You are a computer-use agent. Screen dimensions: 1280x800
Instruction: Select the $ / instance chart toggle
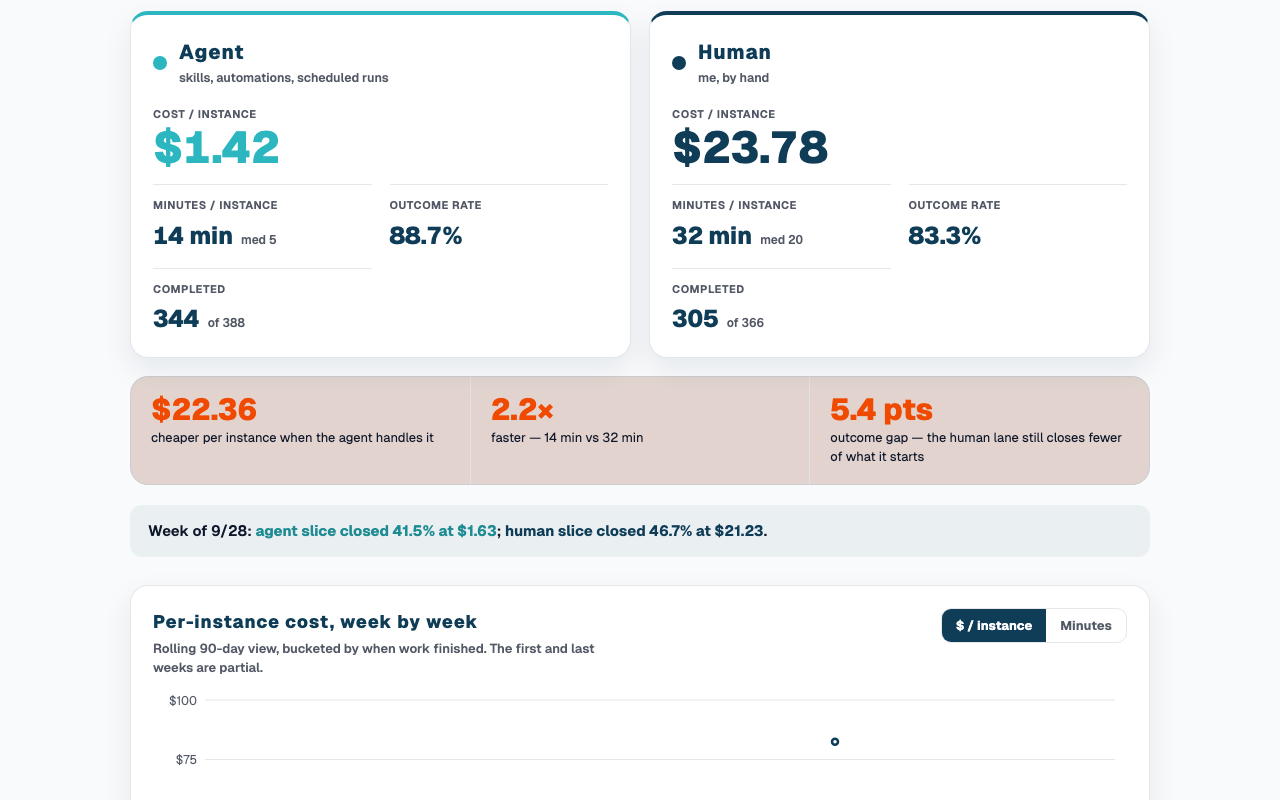tap(994, 626)
